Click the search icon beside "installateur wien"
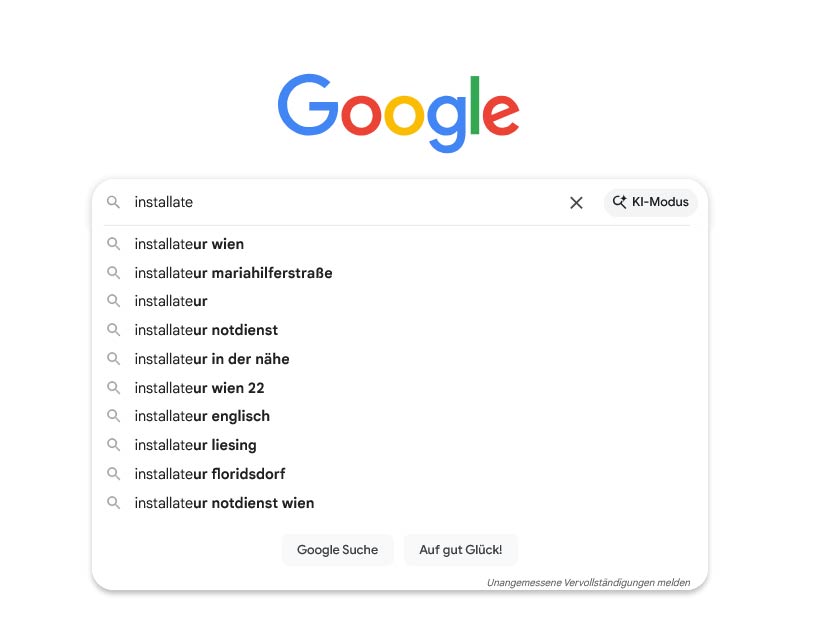This screenshot has height=632, width=824. [114, 244]
